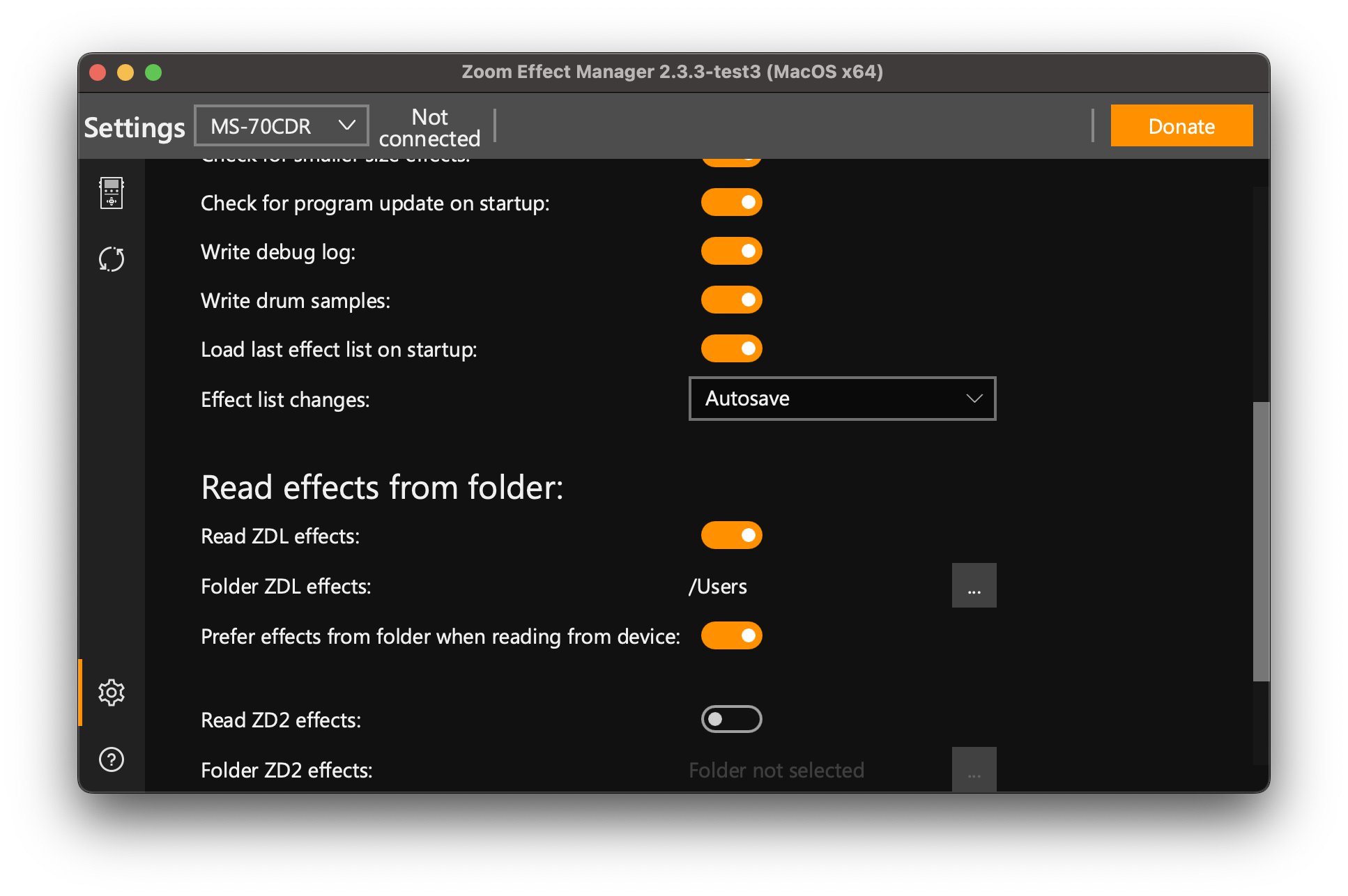
Task: Click the settings vertical scrollbar thumb
Action: 1261,541
